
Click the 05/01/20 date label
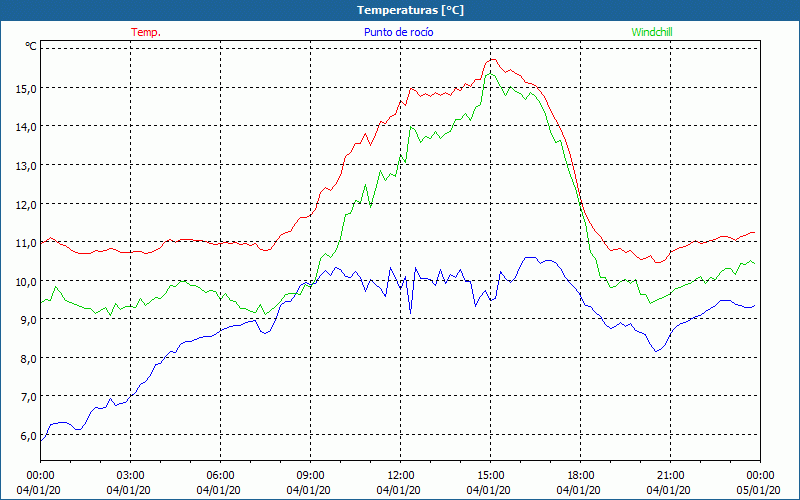click(x=760, y=490)
